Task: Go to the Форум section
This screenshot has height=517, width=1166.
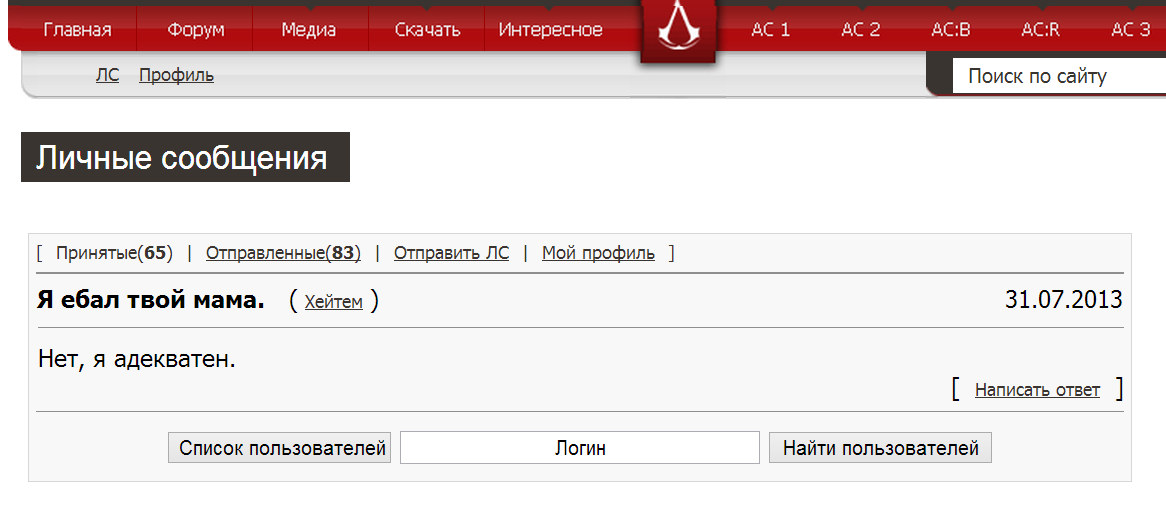Action: pos(196,30)
